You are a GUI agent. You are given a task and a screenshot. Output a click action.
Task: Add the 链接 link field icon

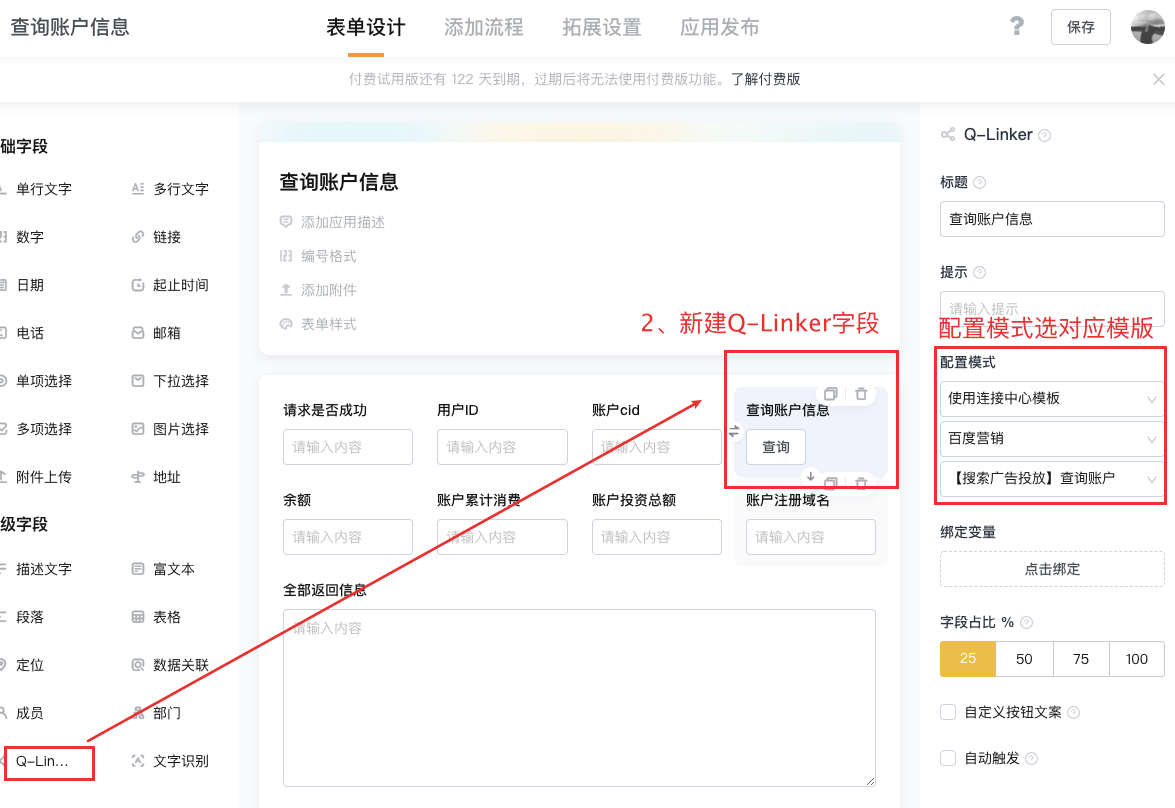[x=138, y=237]
